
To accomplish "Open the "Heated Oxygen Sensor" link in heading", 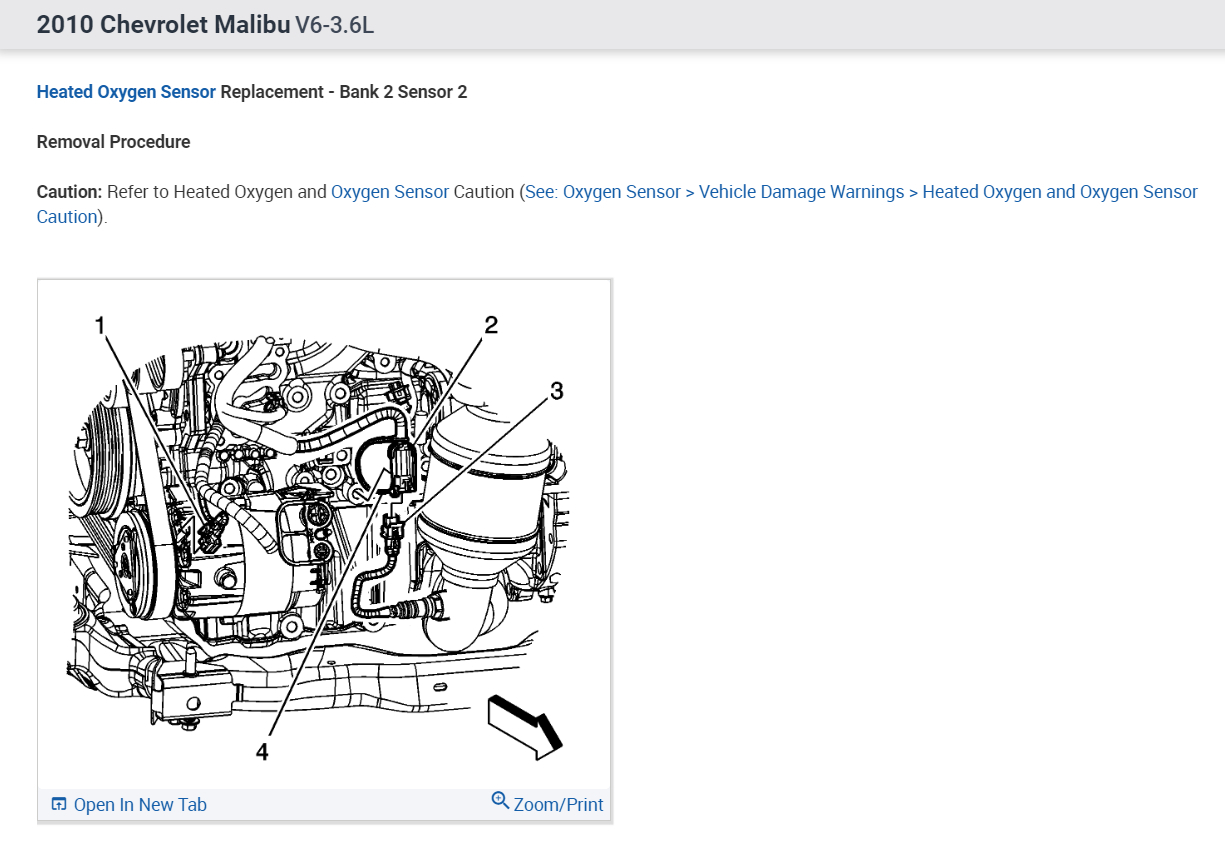I will 126,92.
